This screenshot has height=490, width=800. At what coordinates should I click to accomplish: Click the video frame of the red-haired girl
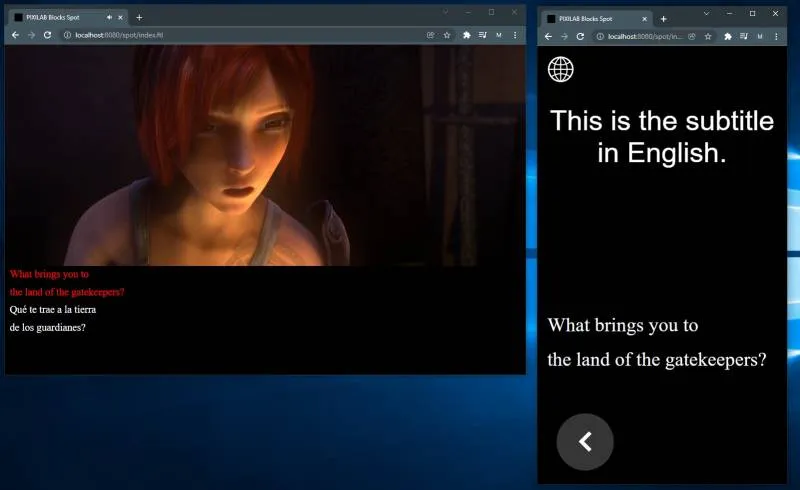pos(265,155)
